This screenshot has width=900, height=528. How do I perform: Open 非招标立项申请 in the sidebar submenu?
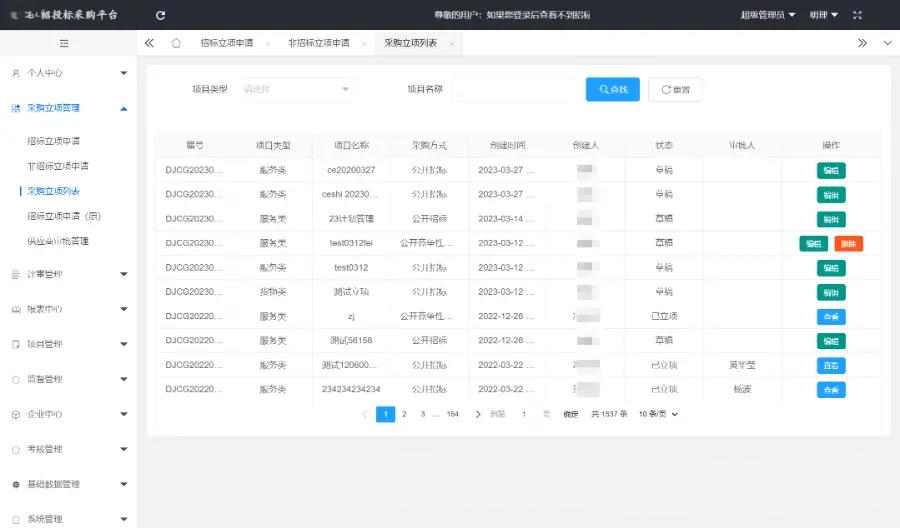58,166
